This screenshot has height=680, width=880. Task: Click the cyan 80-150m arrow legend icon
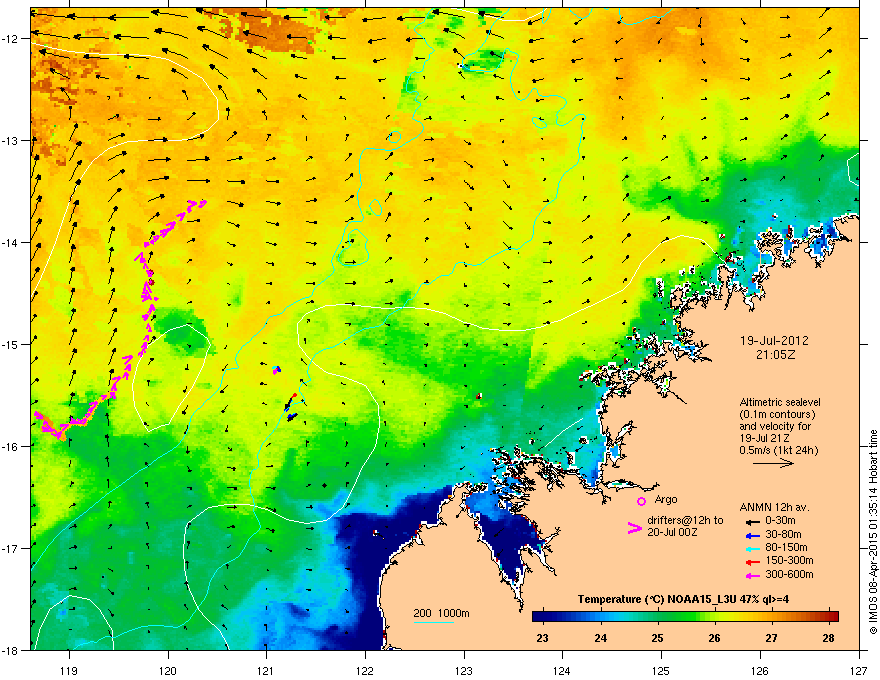tap(752, 548)
